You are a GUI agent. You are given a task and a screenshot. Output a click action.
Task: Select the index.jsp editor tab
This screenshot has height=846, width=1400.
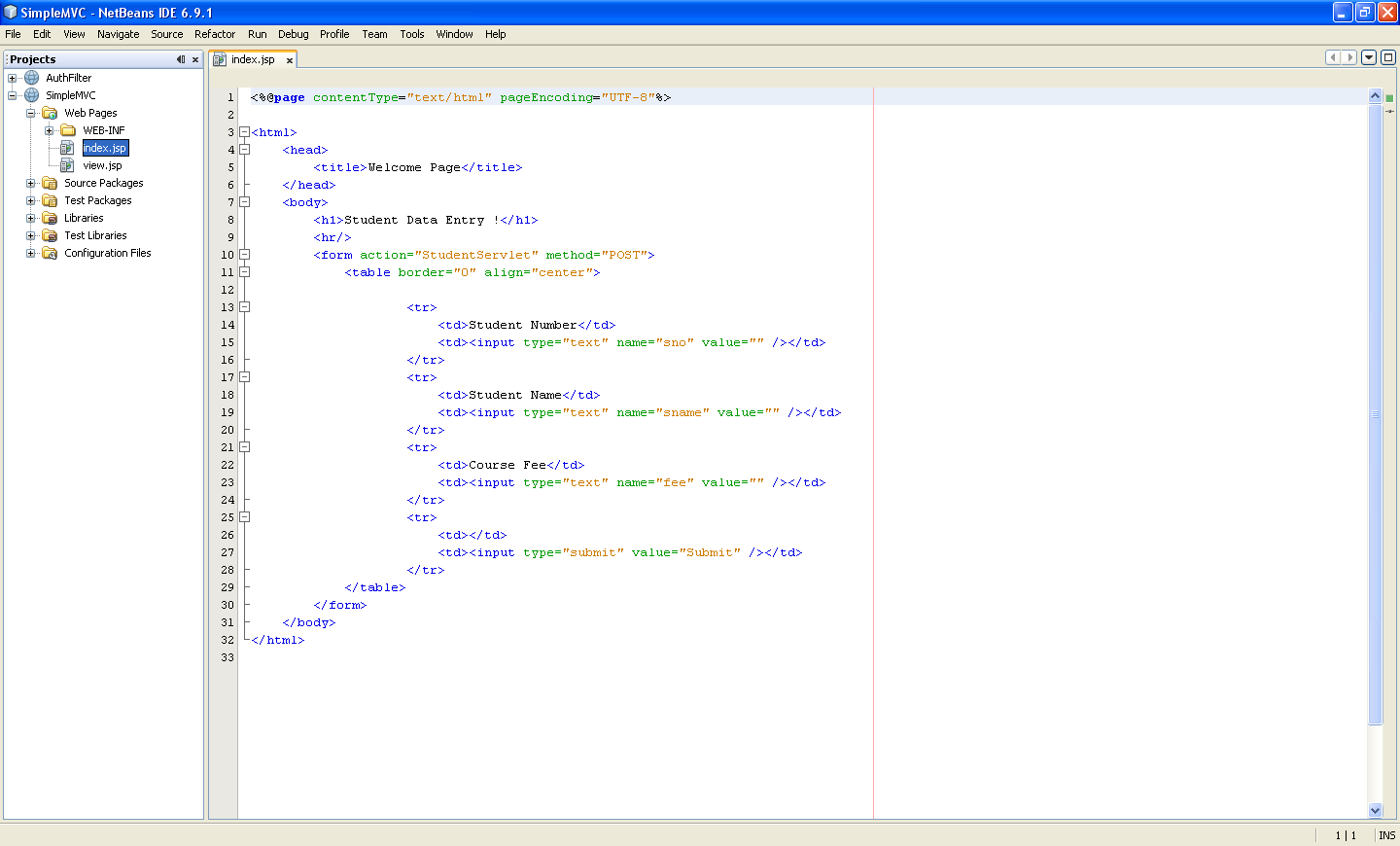coord(251,57)
